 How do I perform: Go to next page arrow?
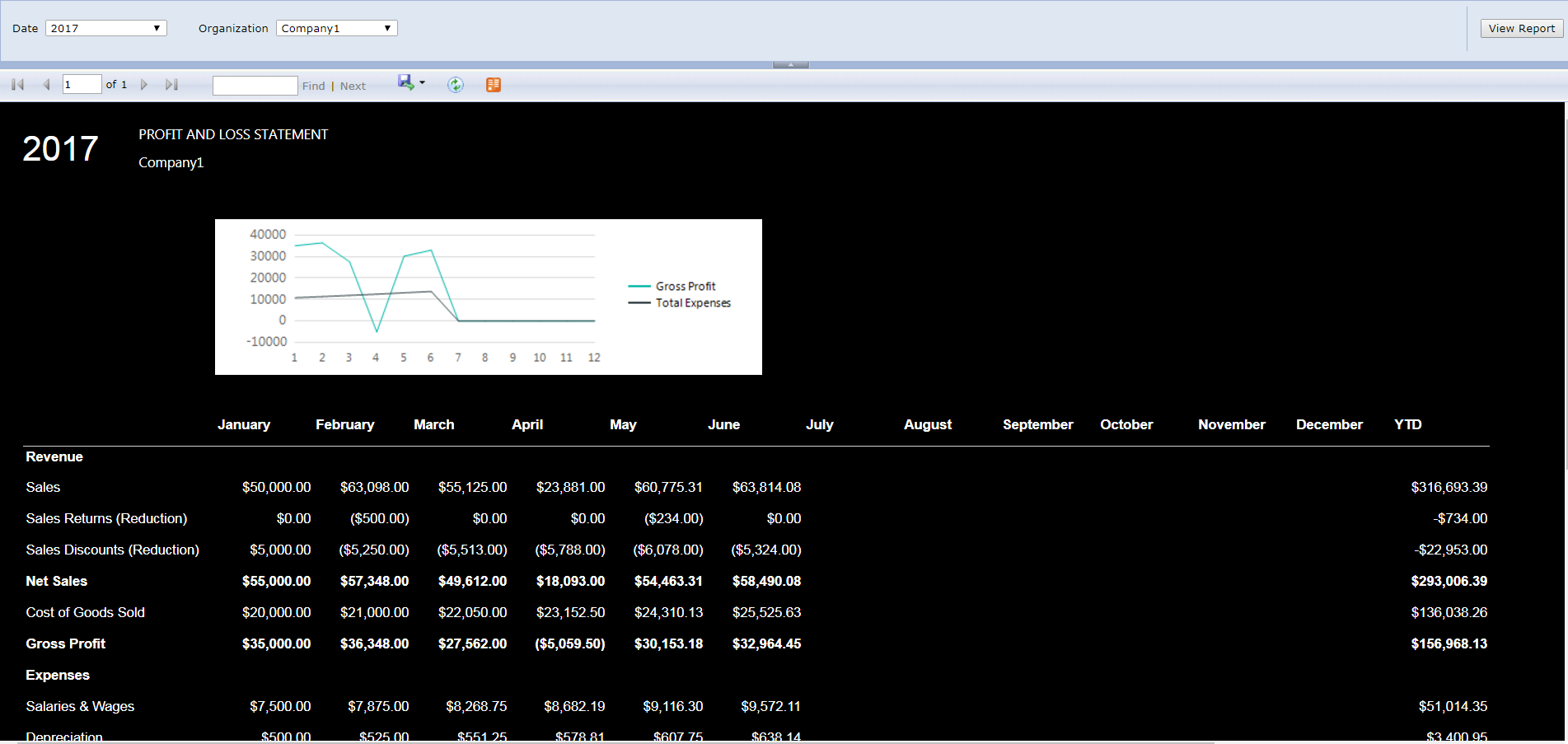[x=144, y=85]
